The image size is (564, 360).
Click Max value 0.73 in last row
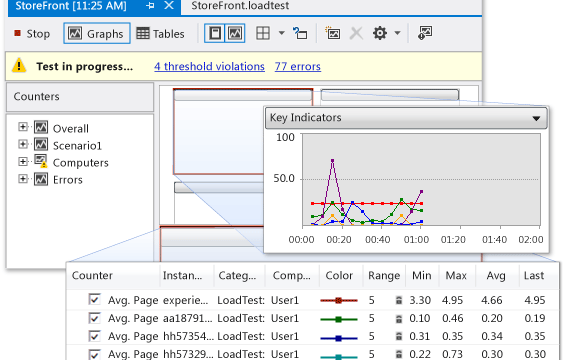click(x=452, y=354)
